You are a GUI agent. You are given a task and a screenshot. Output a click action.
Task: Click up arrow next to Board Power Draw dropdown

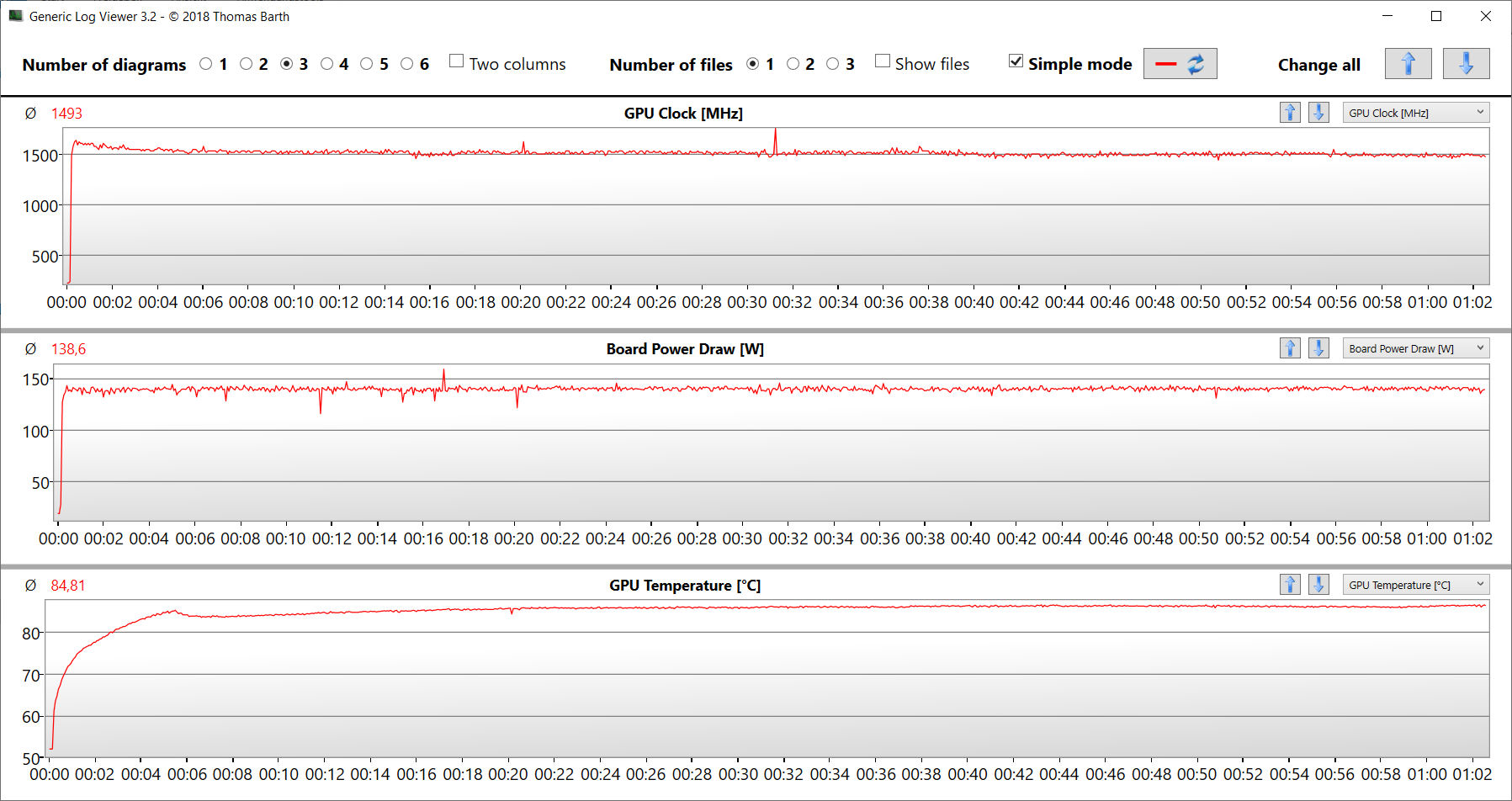(1290, 348)
